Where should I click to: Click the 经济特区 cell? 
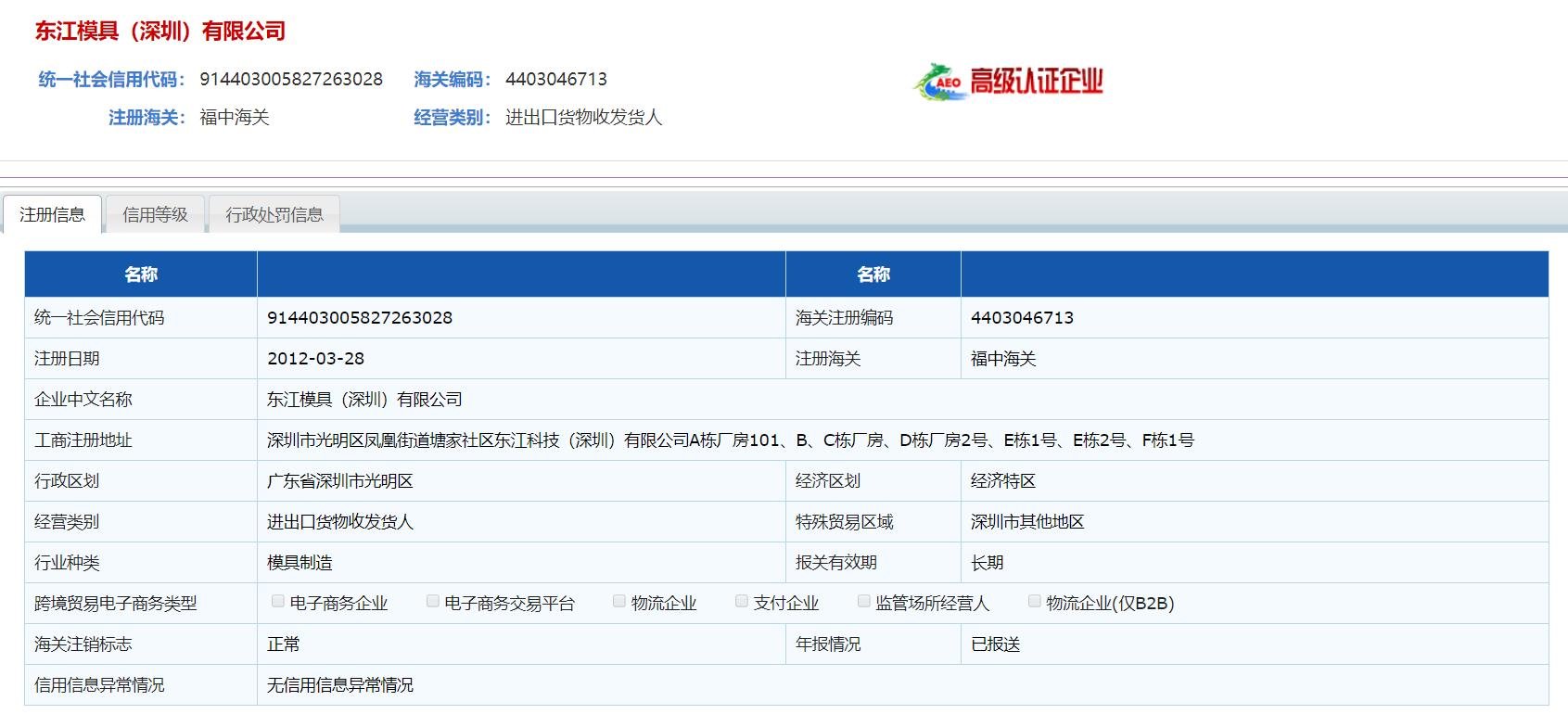tap(1003, 480)
